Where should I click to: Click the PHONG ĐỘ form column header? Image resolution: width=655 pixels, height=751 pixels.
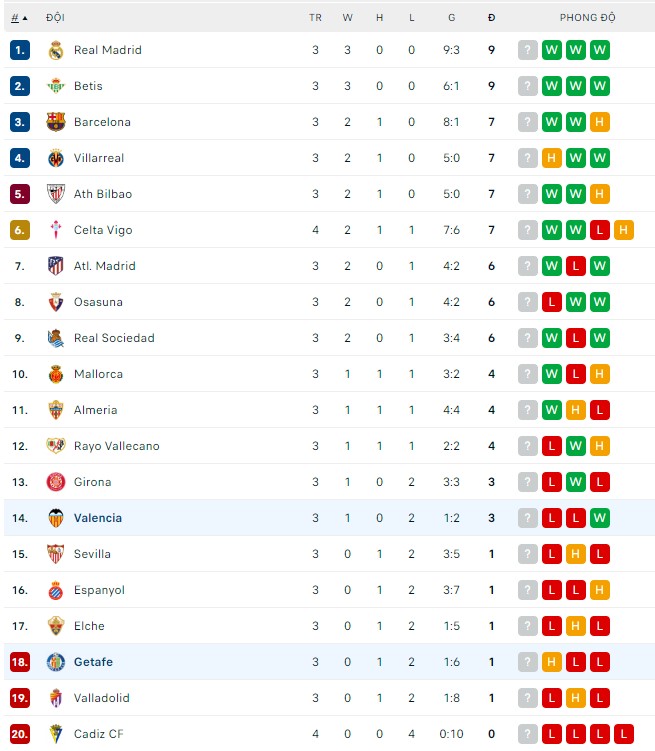pos(587,18)
